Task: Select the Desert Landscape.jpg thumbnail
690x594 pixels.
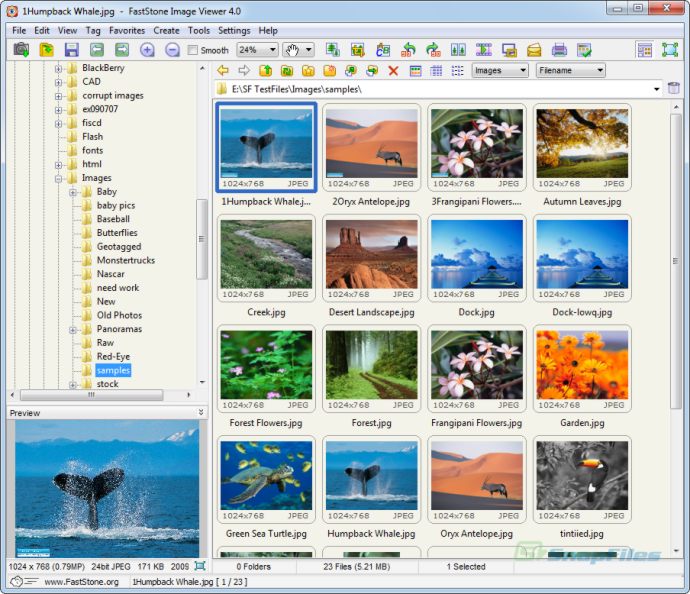Action: tap(371, 259)
